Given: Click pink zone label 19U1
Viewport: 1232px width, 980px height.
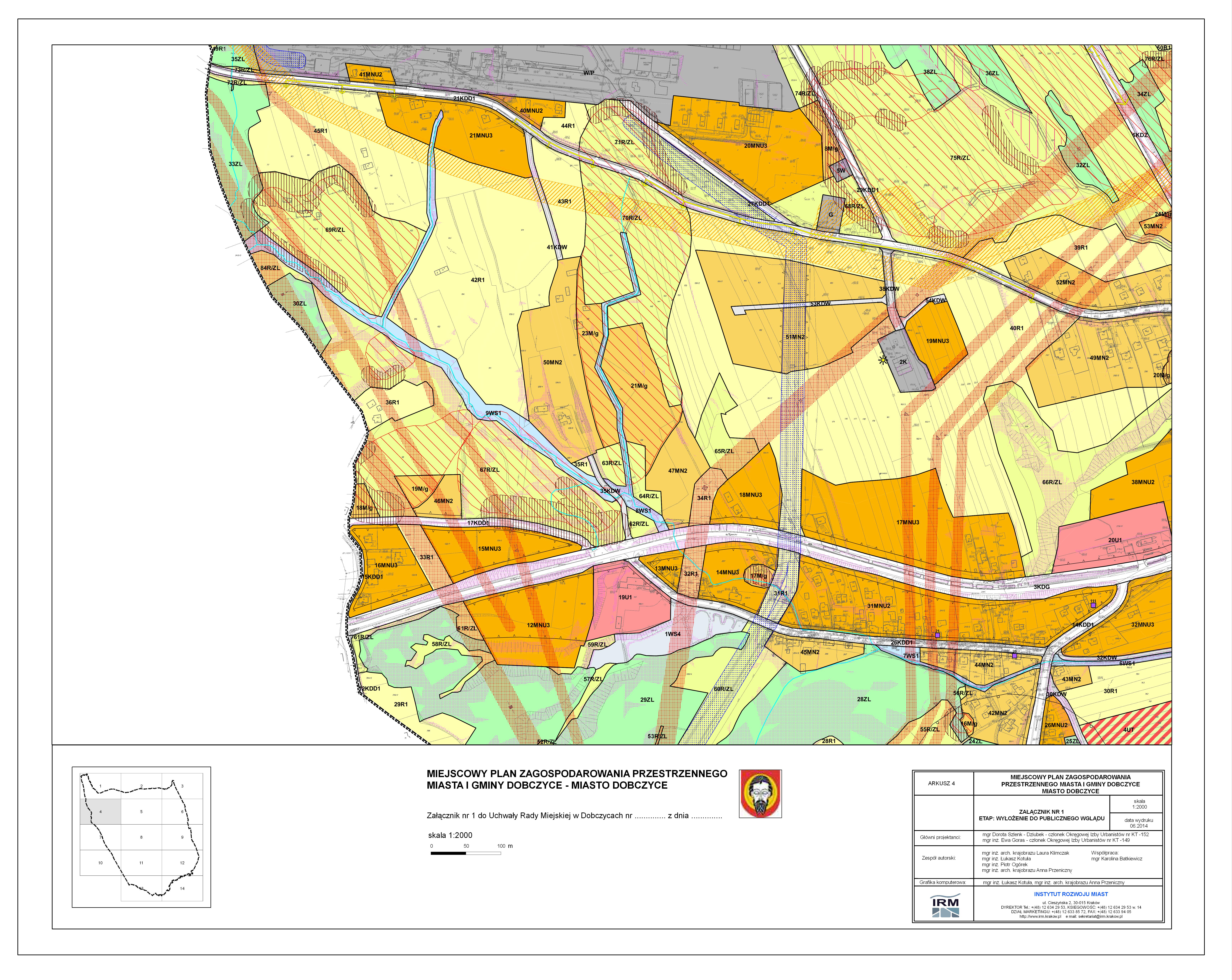Looking at the screenshot, I should click(x=625, y=597).
